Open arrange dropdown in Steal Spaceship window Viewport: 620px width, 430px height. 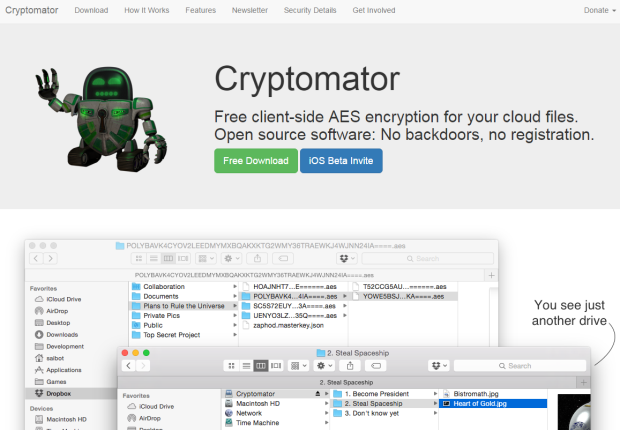point(299,366)
